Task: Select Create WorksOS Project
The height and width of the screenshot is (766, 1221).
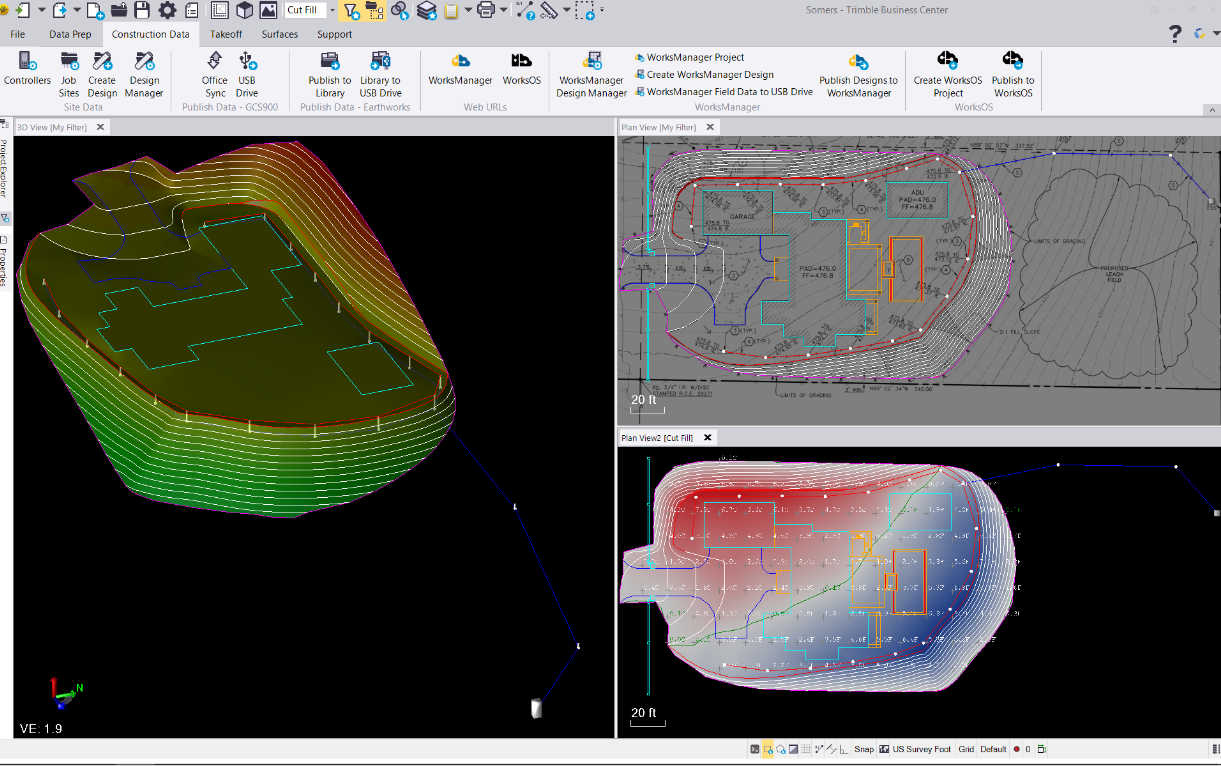Action: pyautogui.click(x=946, y=75)
